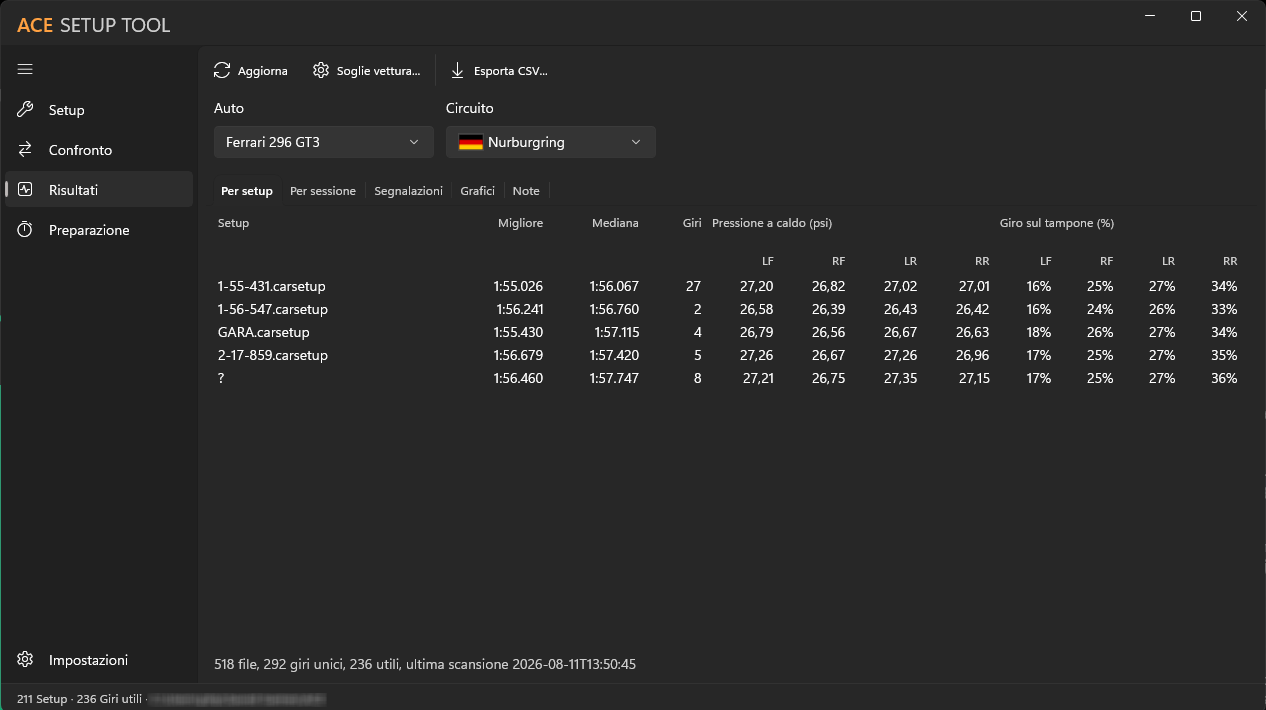1266x710 pixels.
Task: Click the Aggiorna button label
Action: coord(263,71)
